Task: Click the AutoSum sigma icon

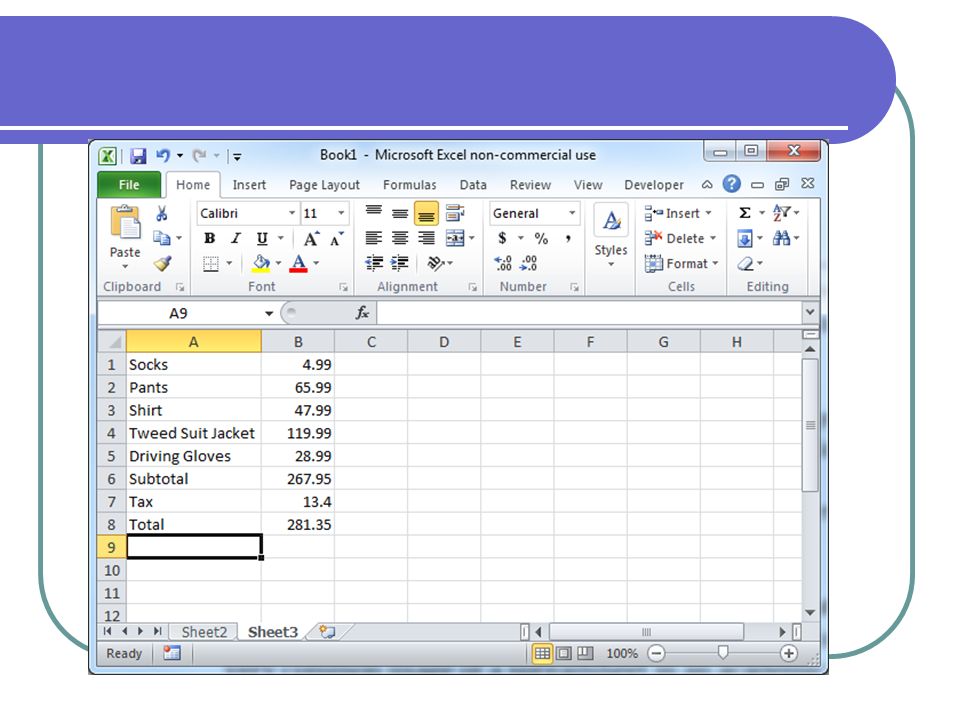Action: pos(744,212)
